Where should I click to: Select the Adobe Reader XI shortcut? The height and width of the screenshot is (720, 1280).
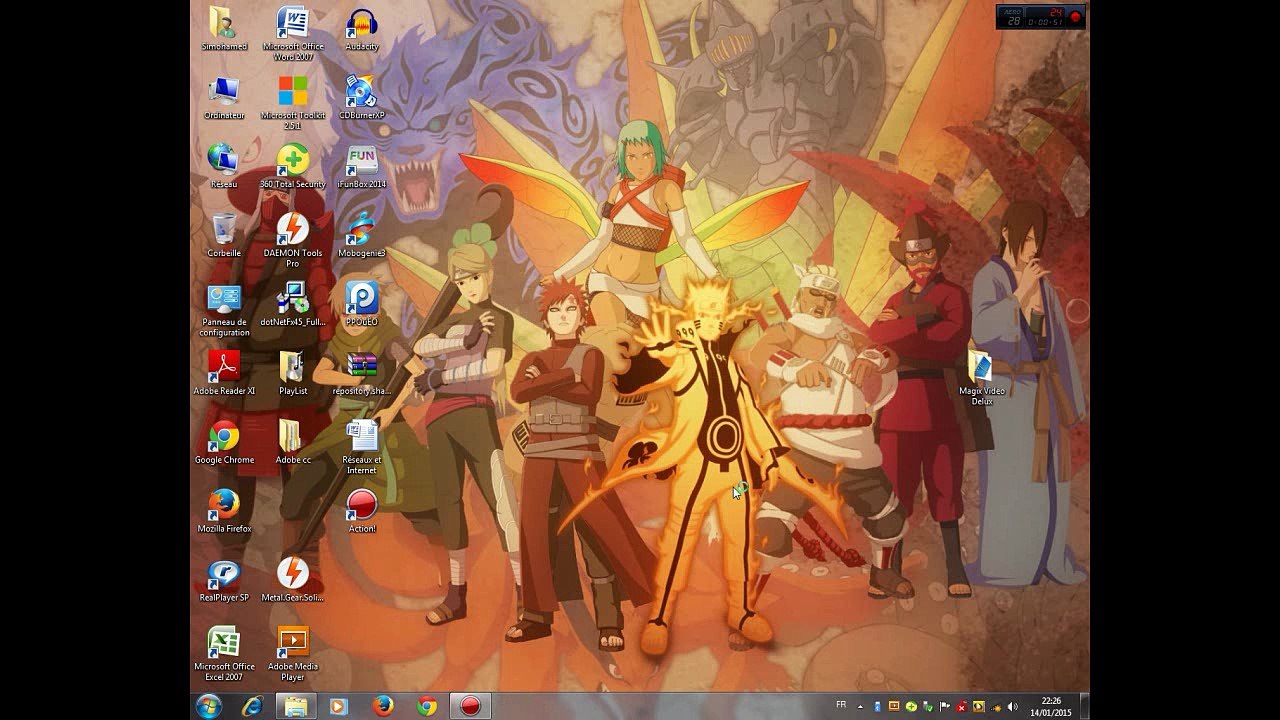(x=224, y=373)
